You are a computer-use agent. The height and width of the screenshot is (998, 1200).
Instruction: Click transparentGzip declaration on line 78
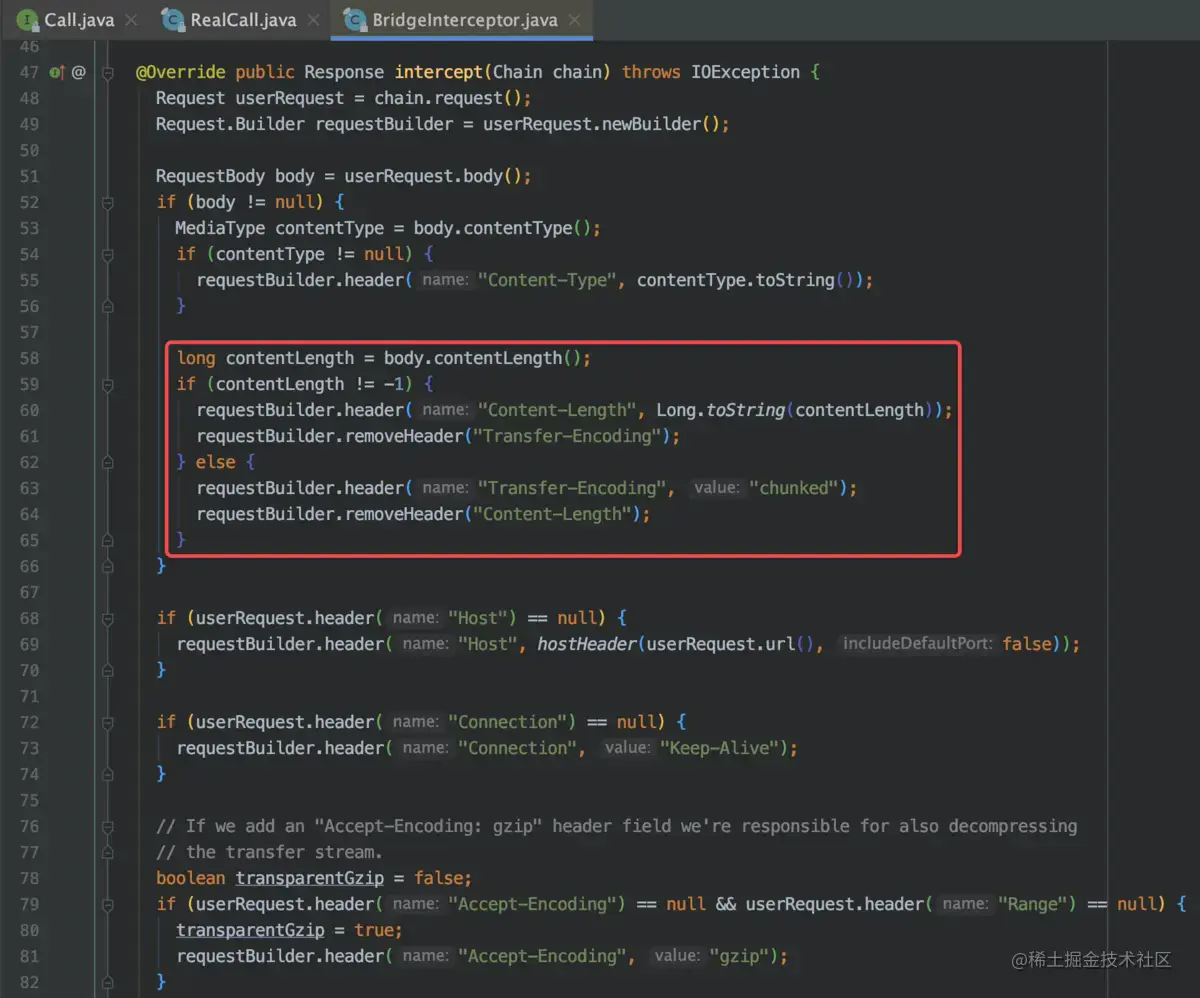[310, 878]
